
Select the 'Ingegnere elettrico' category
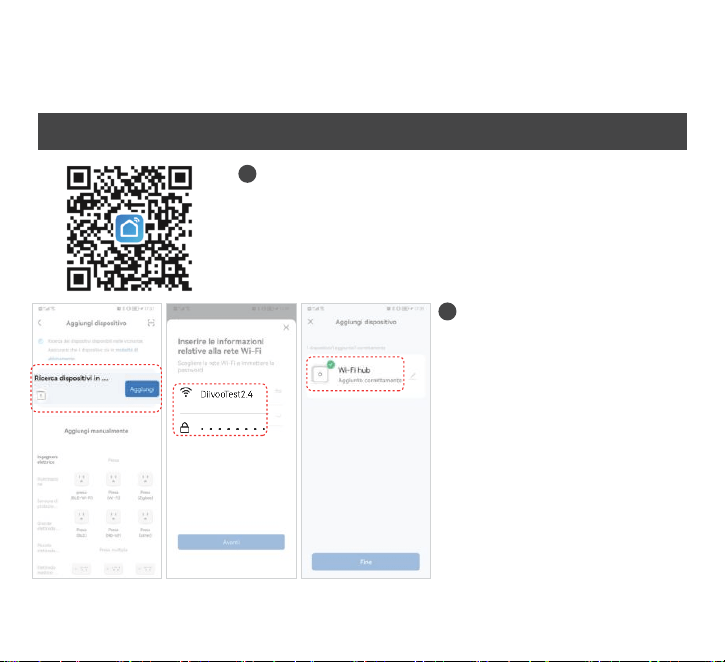coord(47,460)
